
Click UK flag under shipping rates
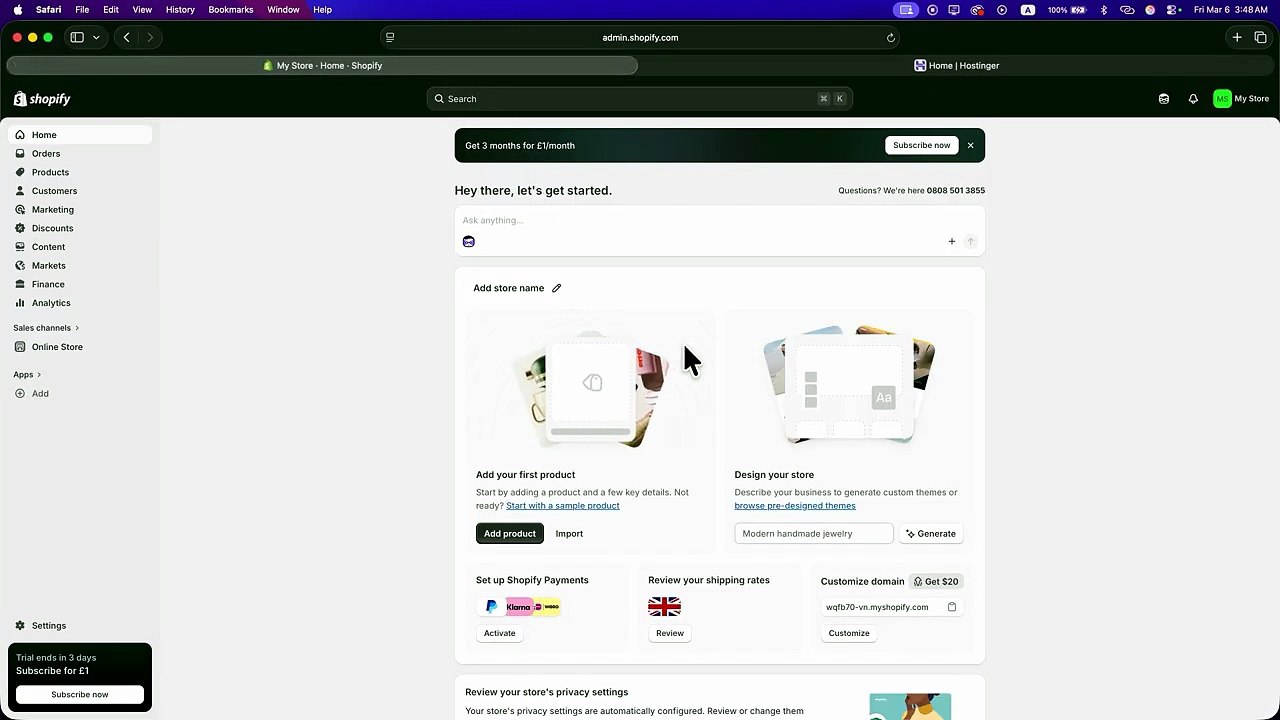664,606
